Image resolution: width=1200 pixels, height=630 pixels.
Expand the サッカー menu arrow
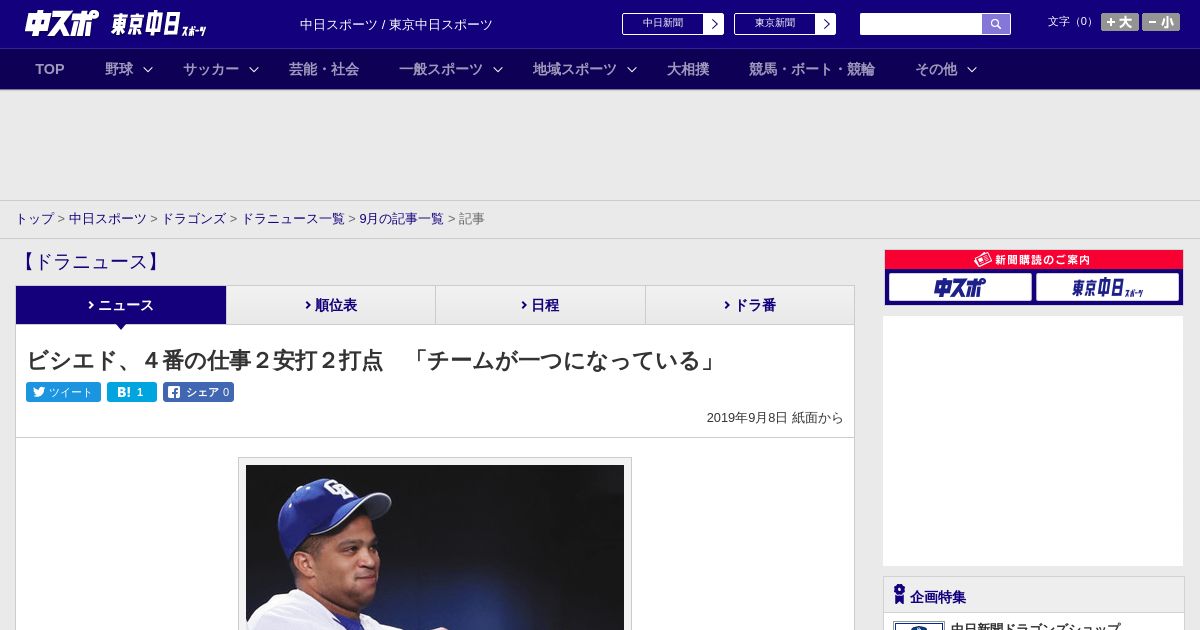[x=254, y=70]
